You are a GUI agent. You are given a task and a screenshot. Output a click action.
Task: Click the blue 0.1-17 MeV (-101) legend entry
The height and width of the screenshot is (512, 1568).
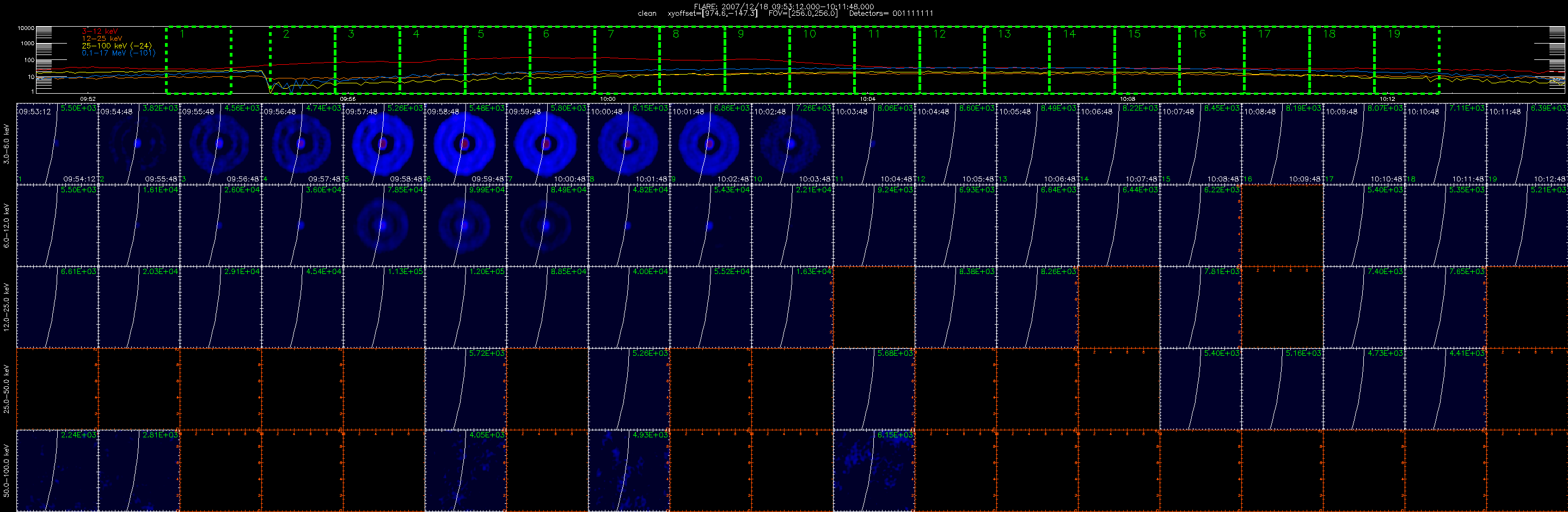[119, 53]
